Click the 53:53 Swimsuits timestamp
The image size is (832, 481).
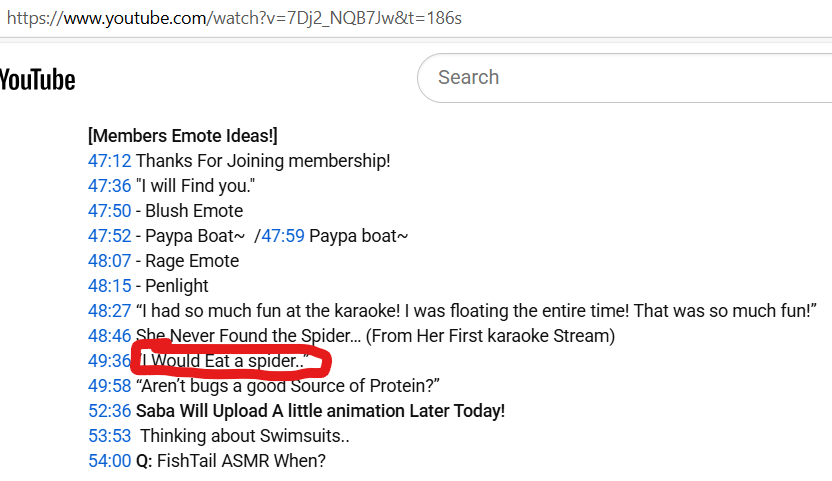pos(109,435)
